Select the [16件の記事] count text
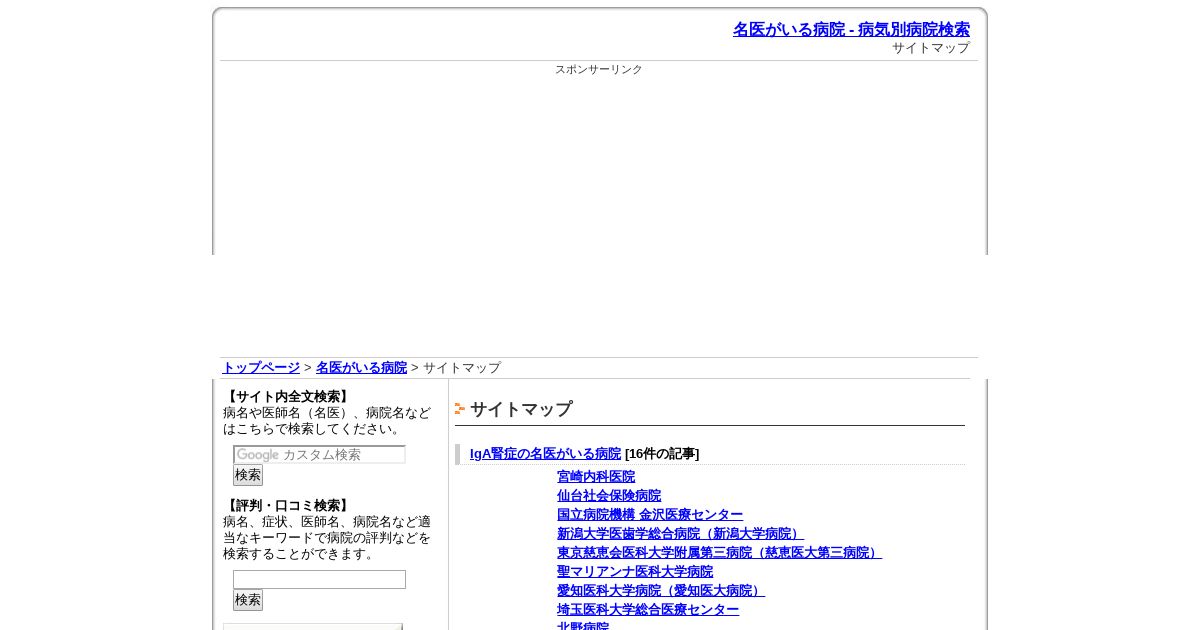 point(662,454)
